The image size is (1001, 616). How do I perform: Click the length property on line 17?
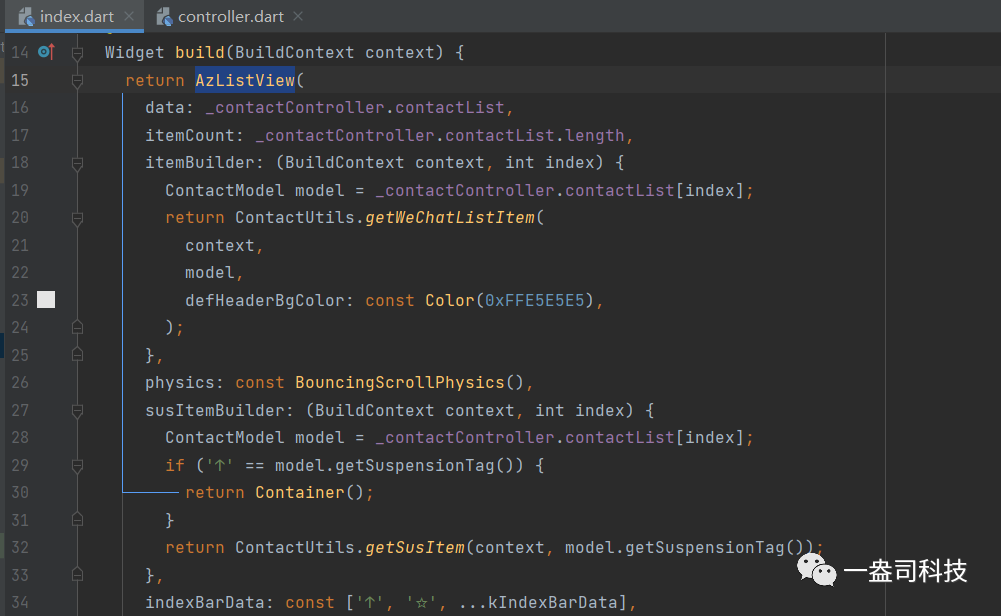coord(595,135)
